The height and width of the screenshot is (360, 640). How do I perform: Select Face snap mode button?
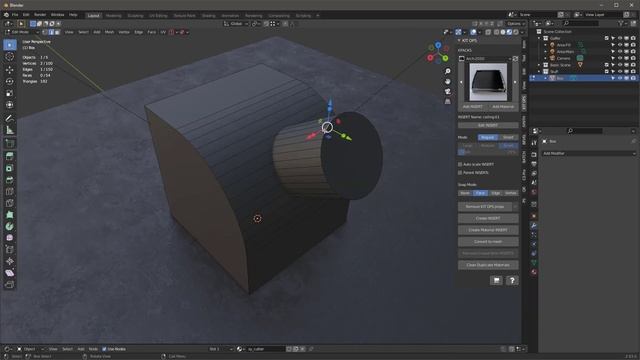[480, 193]
